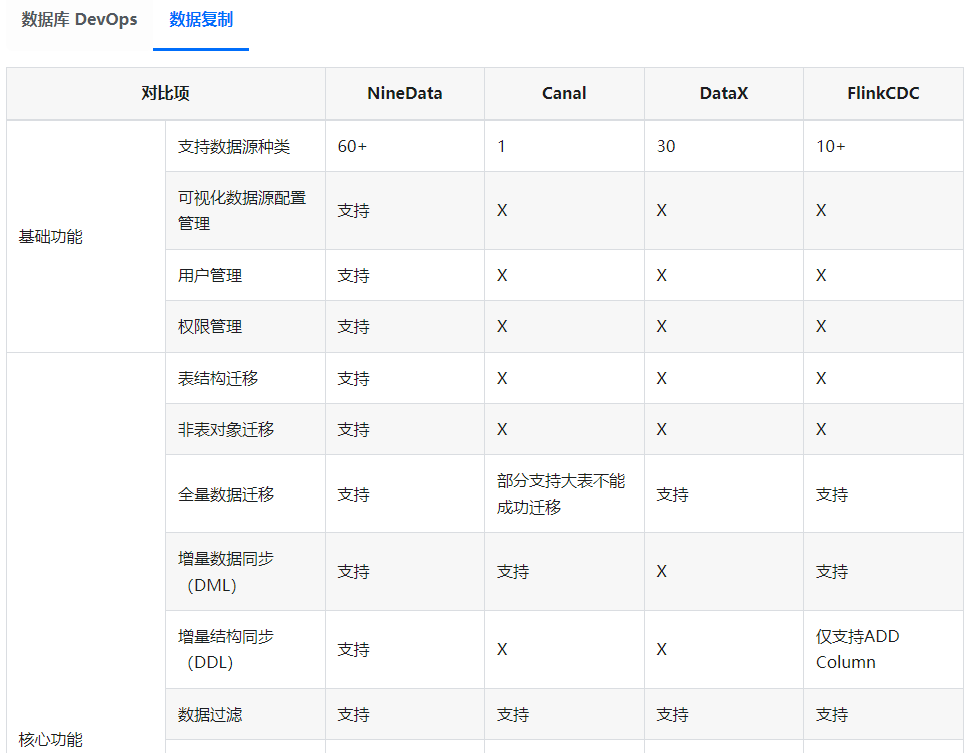This screenshot has height=753, width=971.
Task: Click Canal's 支持 in 增量数据同步 row
Action: click(x=513, y=572)
